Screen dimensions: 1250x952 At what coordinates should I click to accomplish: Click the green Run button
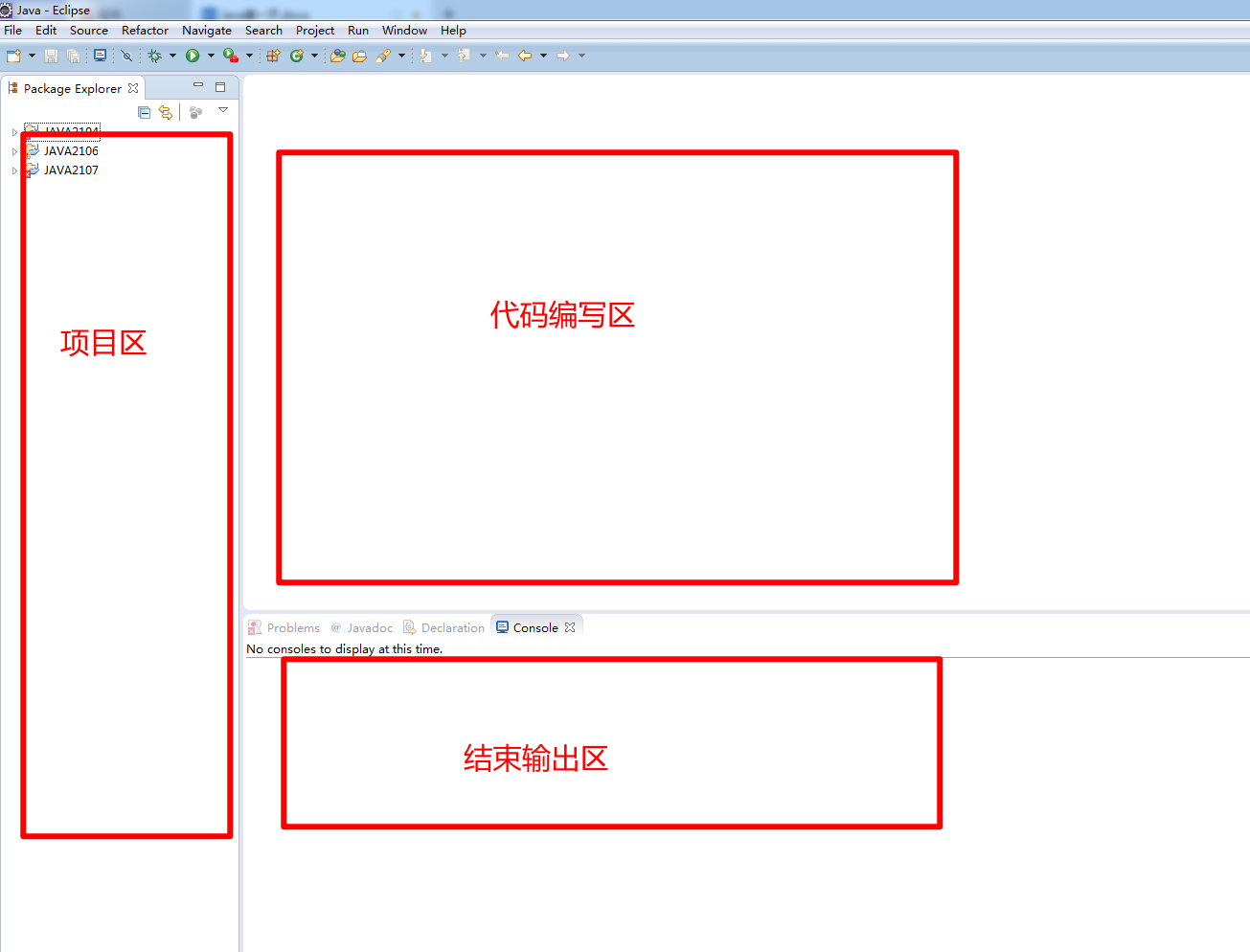pos(193,56)
